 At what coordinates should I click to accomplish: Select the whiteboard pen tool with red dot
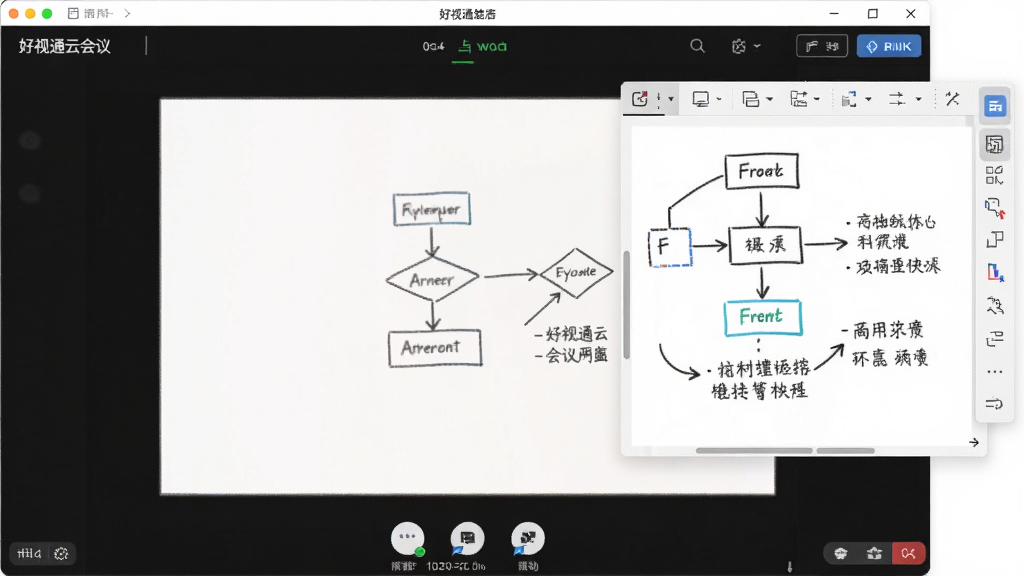tap(640, 99)
